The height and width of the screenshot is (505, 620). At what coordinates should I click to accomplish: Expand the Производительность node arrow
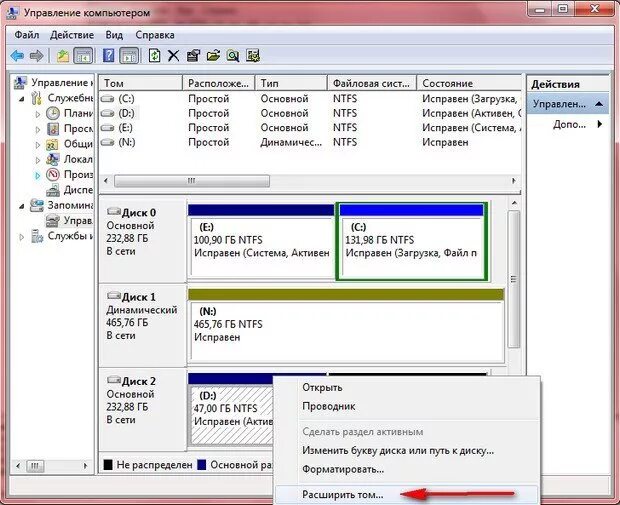pos(38,175)
